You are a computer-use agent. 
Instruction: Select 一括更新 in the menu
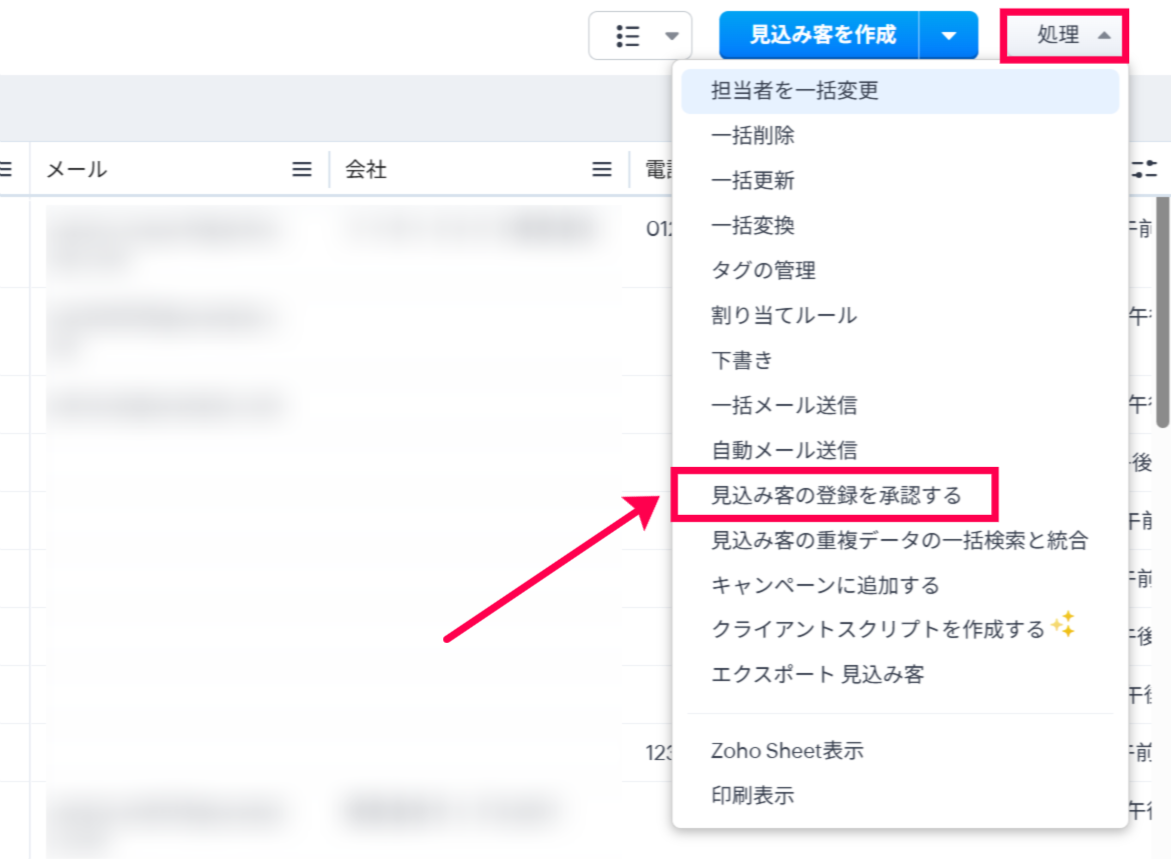point(753,181)
